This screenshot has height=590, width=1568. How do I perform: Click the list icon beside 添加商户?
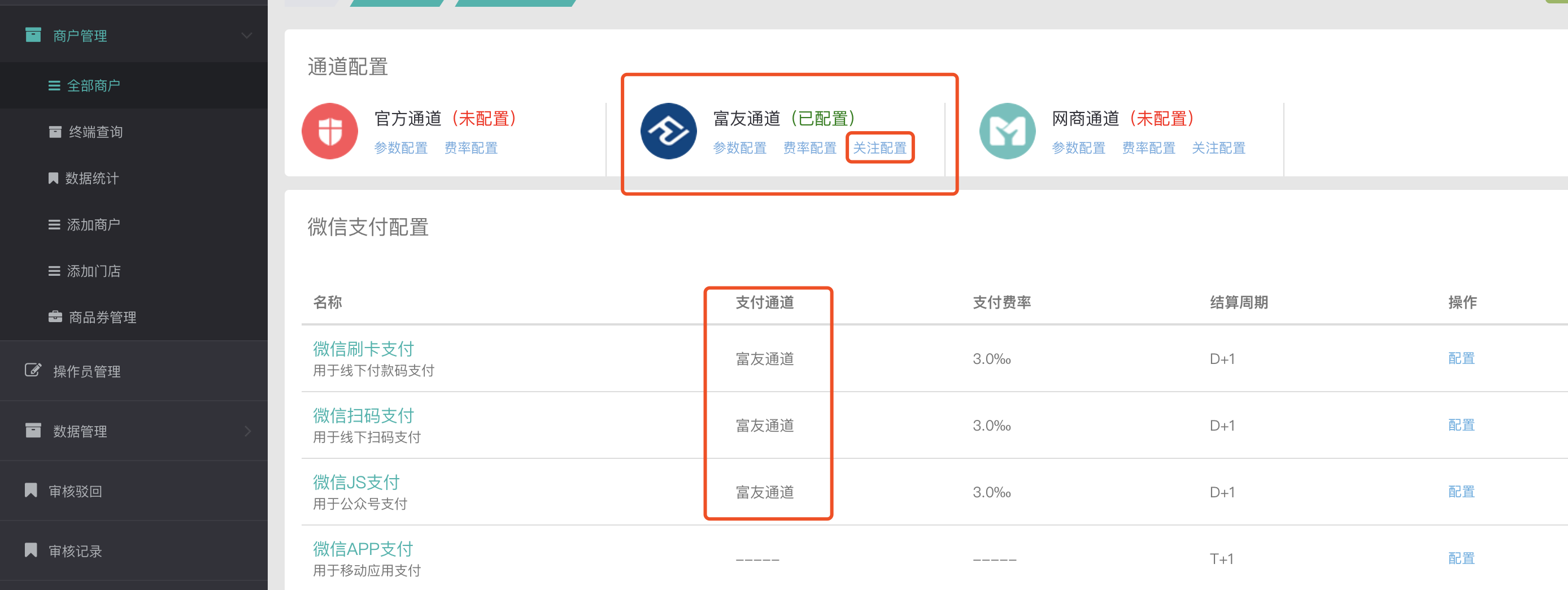click(x=54, y=225)
